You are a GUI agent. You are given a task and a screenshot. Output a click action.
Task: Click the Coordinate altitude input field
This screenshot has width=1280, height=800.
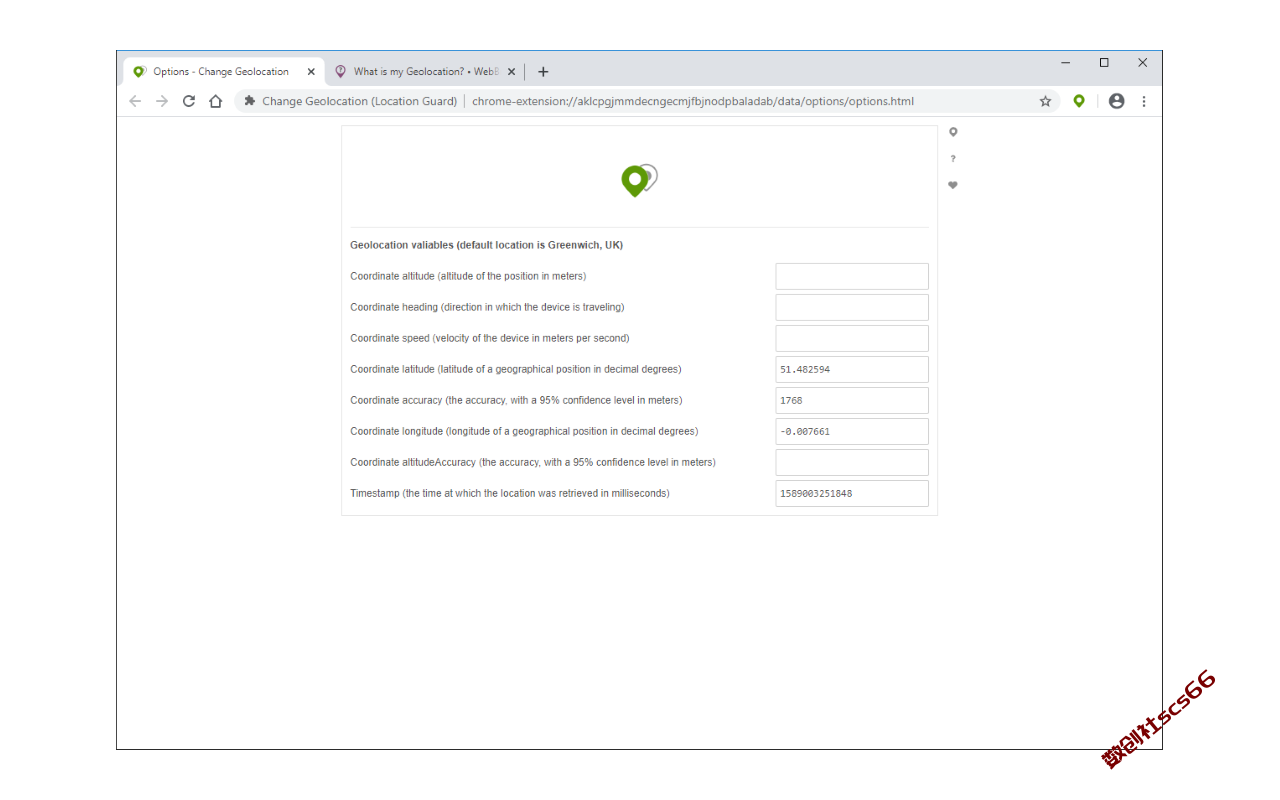pos(852,276)
